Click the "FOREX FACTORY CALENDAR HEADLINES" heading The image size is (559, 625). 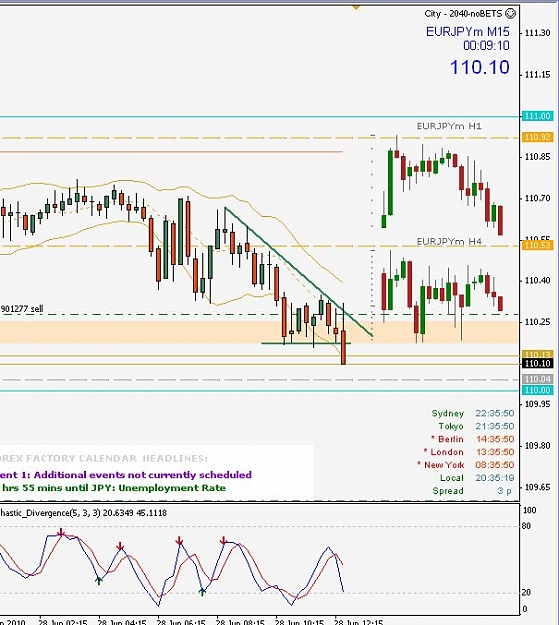104,458
